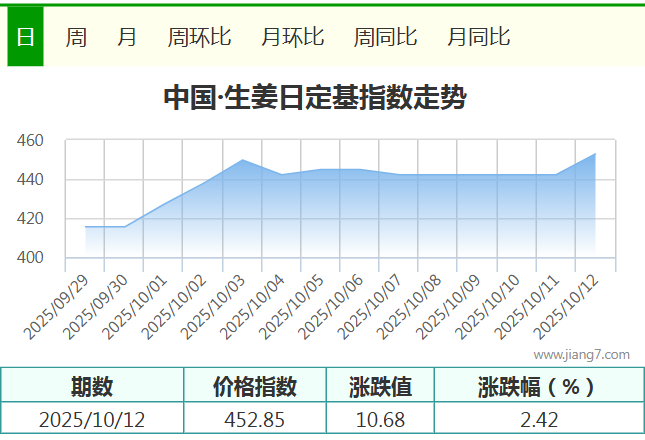The image size is (645, 440).
Task: Click the 涨跌幅（%） column header
Action: click(x=538, y=386)
